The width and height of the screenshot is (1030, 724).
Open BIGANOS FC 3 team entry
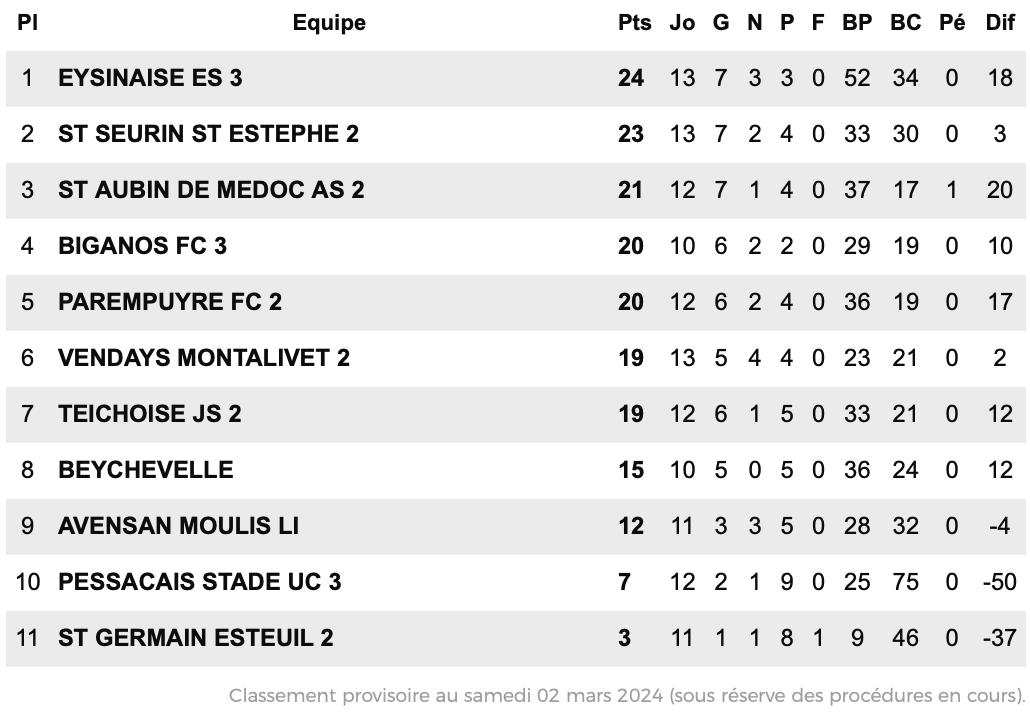(x=143, y=246)
